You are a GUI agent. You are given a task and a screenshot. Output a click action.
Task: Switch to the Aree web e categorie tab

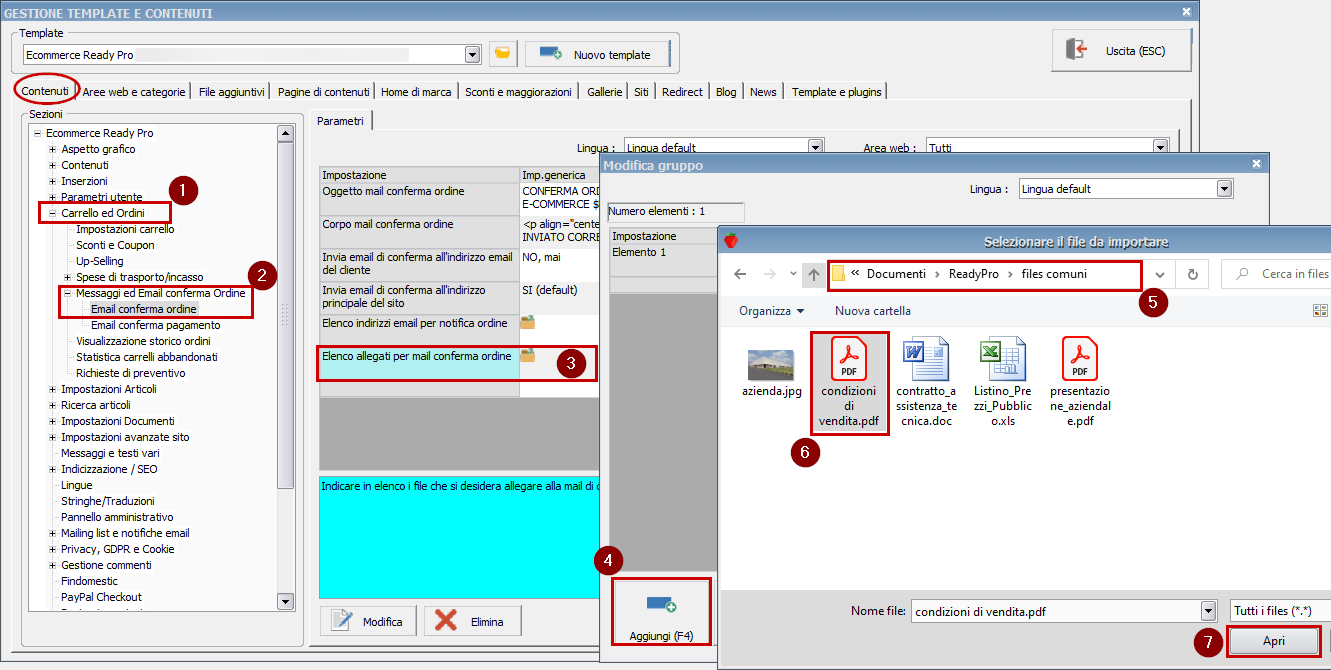pos(134,91)
